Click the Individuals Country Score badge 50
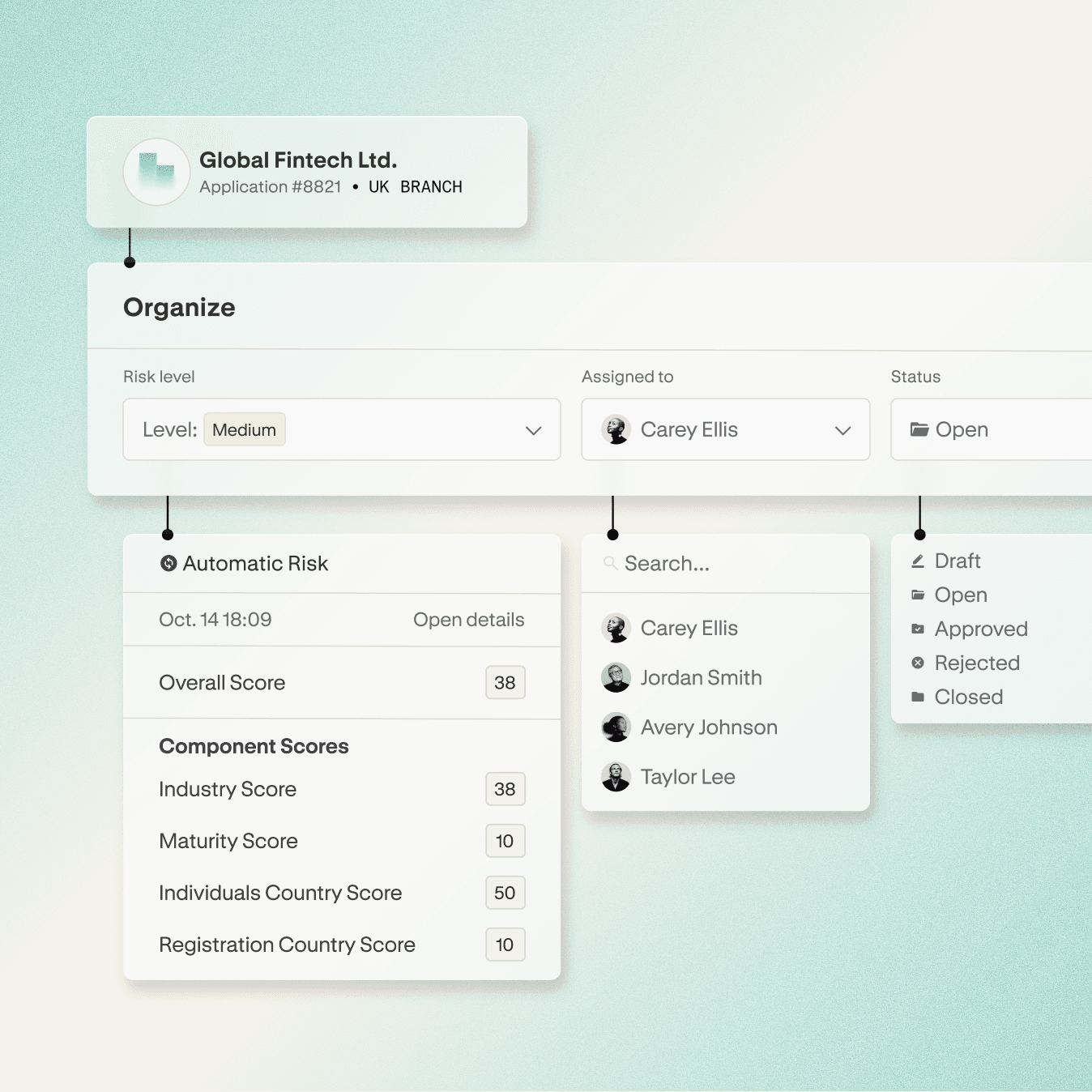Screen dimensions: 1092x1092 tap(505, 893)
